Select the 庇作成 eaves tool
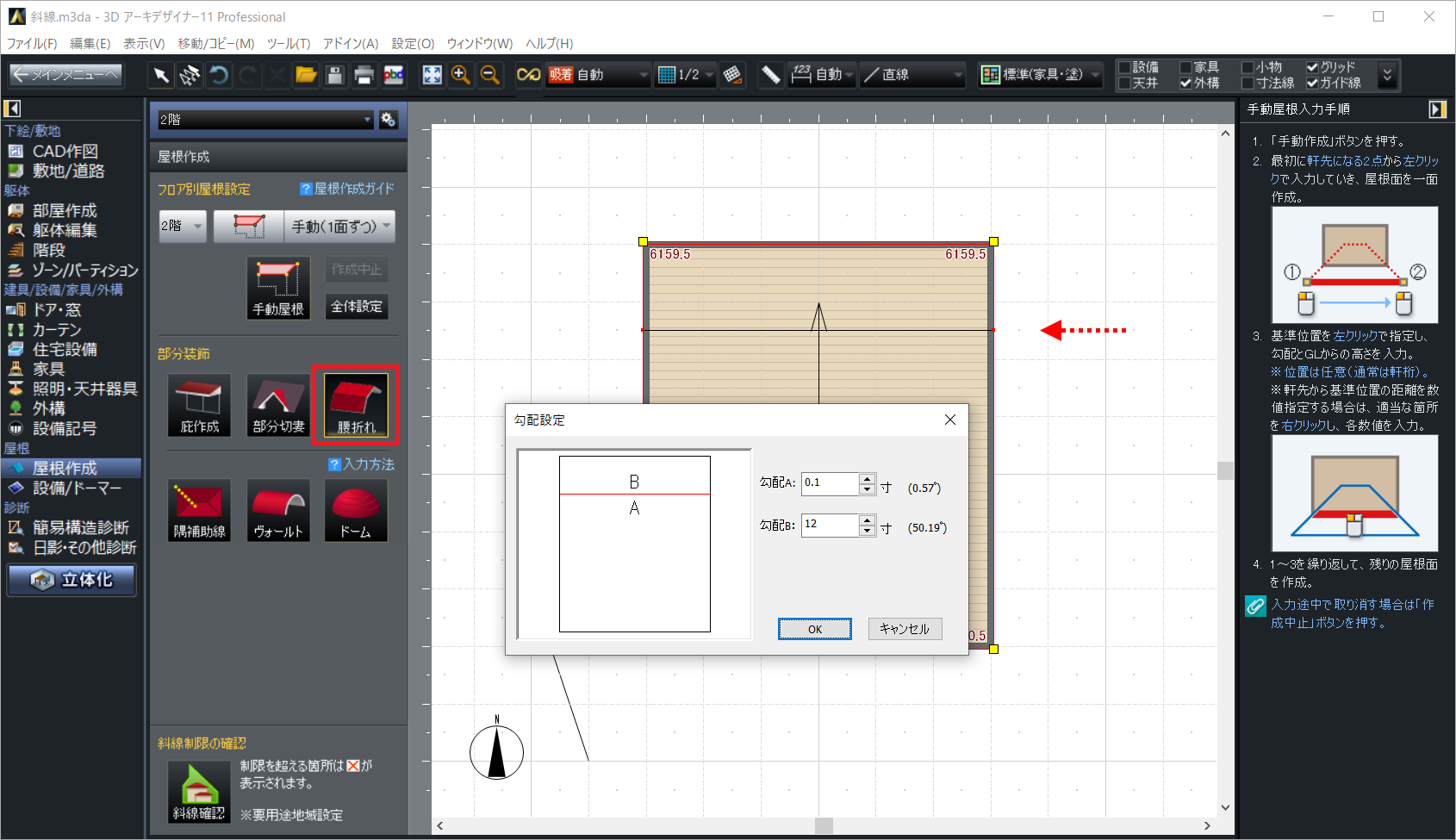 point(199,403)
